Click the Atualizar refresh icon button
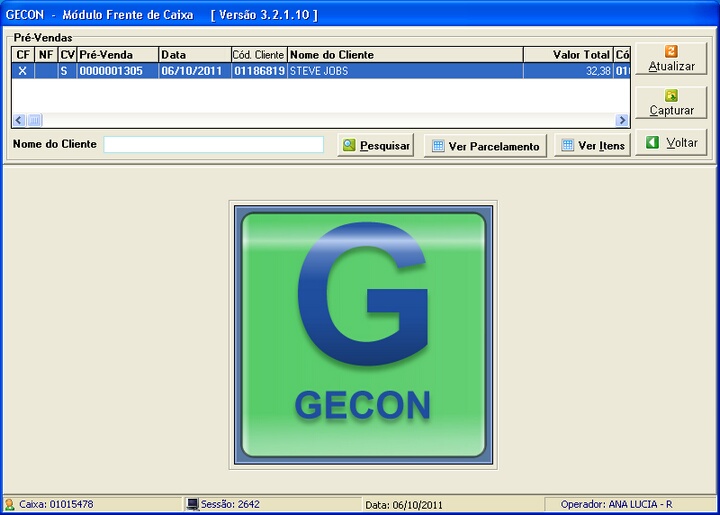 pyautogui.click(x=671, y=51)
